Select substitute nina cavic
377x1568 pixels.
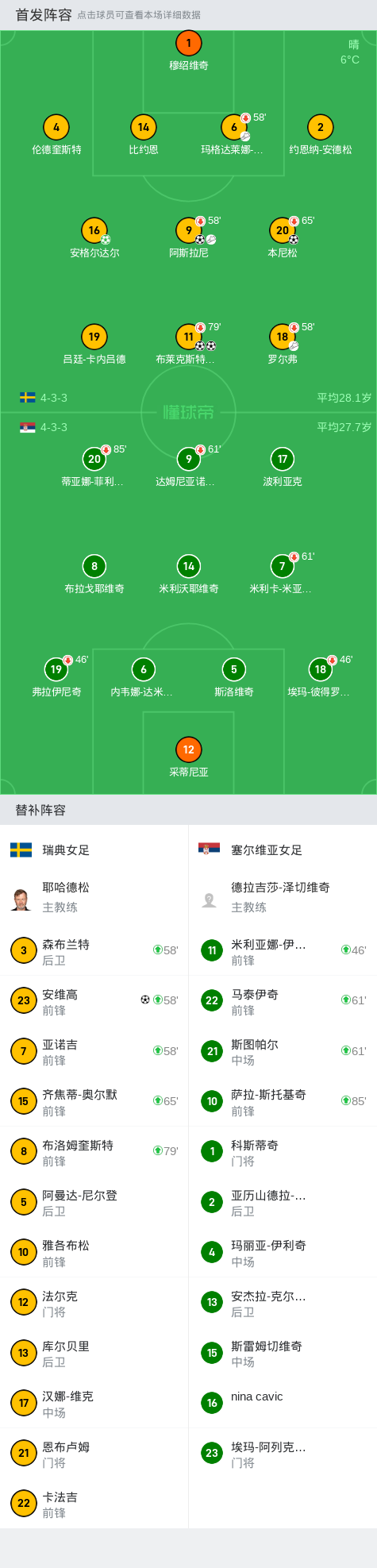pyautogui.click(x=283, y=1403)
